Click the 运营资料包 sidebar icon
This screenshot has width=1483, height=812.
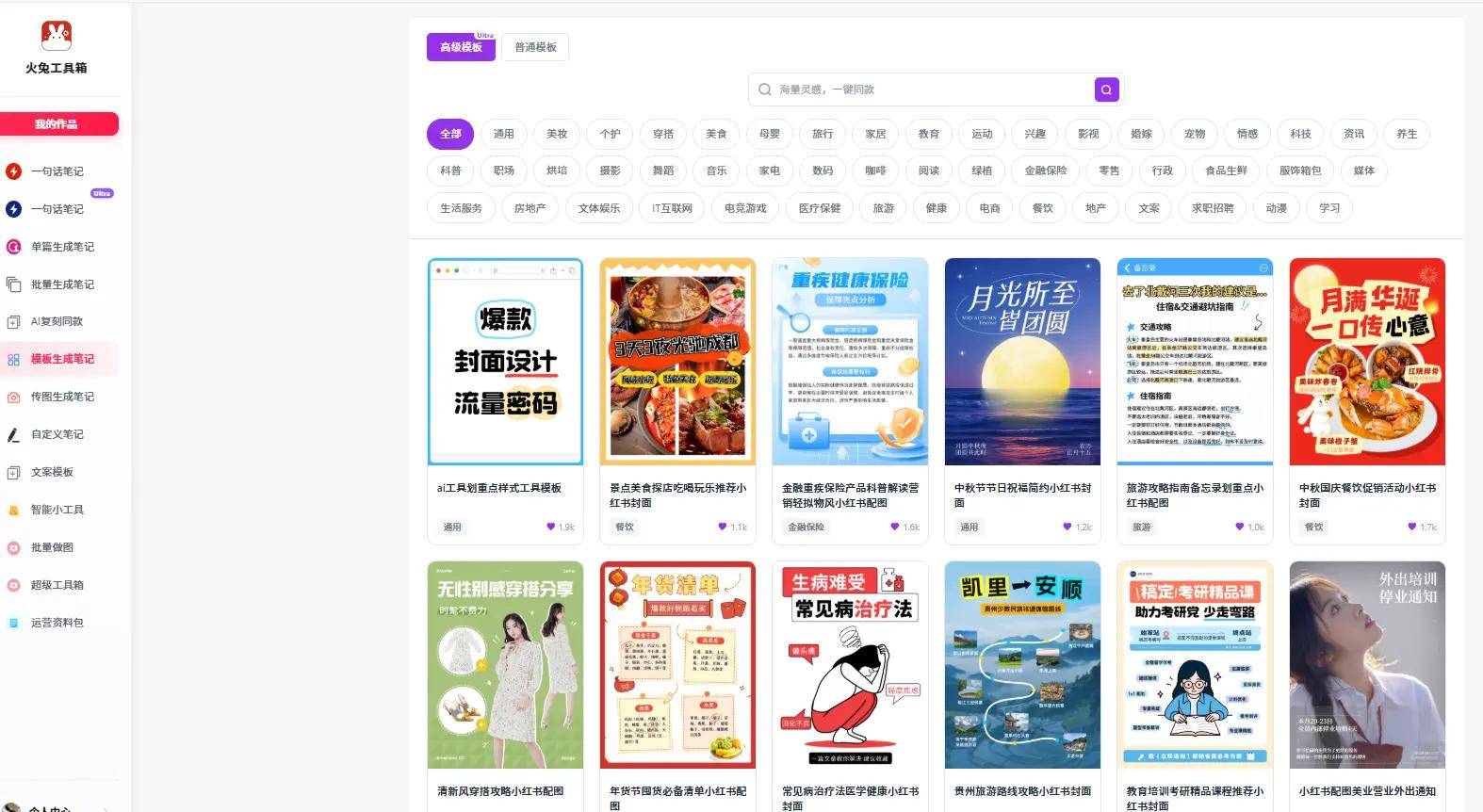click(x=13, y=624)
